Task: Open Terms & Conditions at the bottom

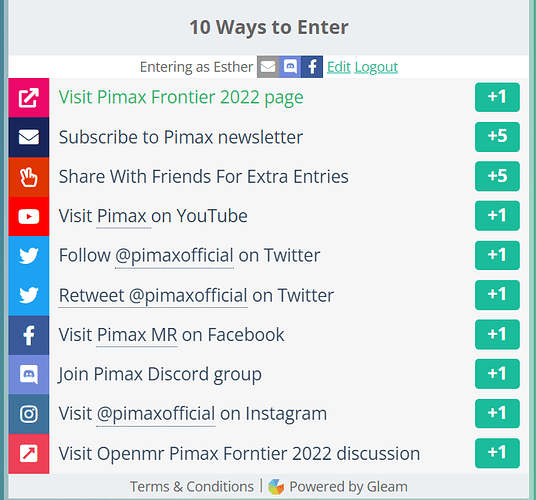Action: tap(192, 486)
